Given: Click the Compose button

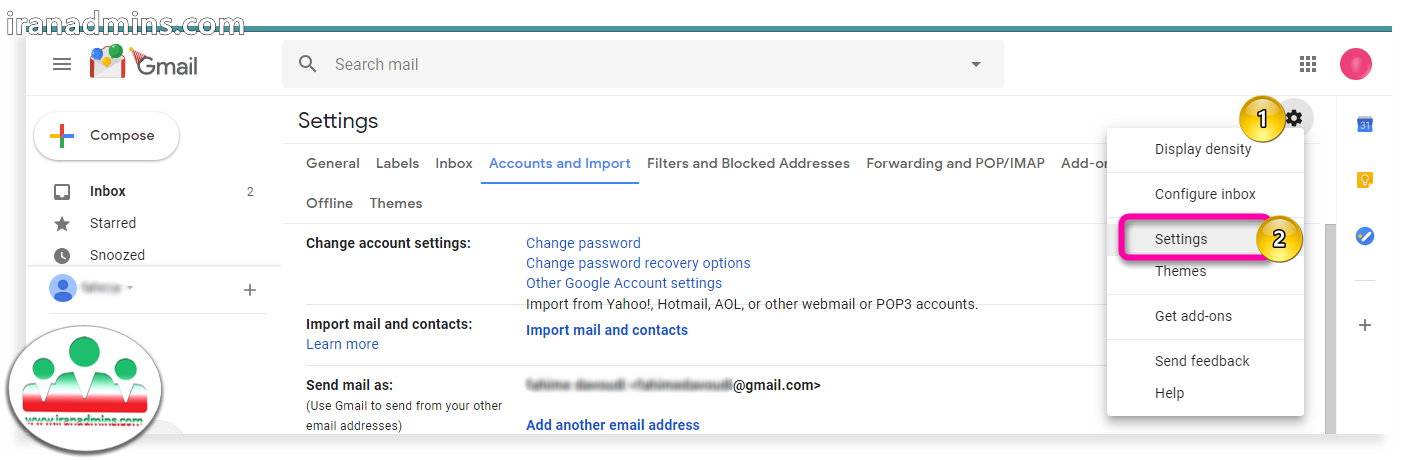Looking at the screenshot, I should (x=107, y=136).
